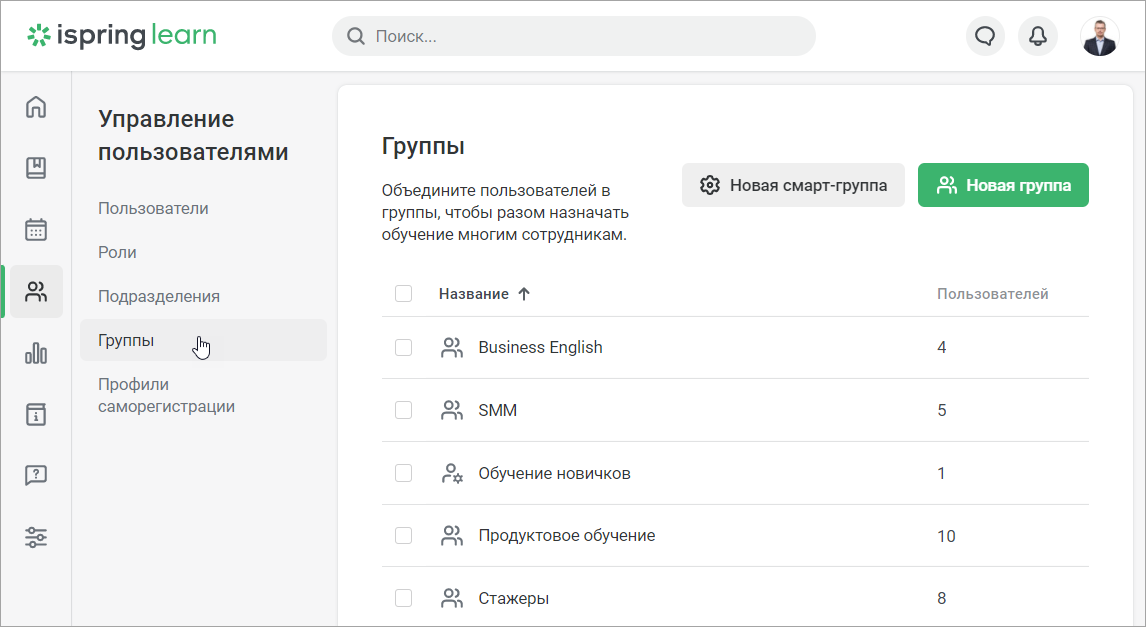Open Профили саморегистрации menu item
The height and width of the screenshot is (627, 1146).
pos(167,395)
